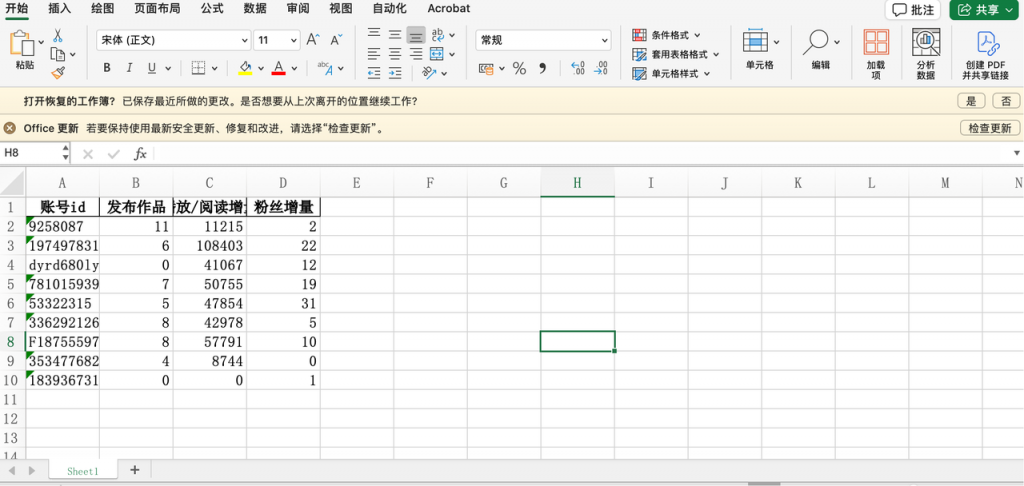Open the 页面布局 (Page Layout) tab
The width and height of the screenshot is (1024, 486).
pyautogui.click(x=157, y=8)
